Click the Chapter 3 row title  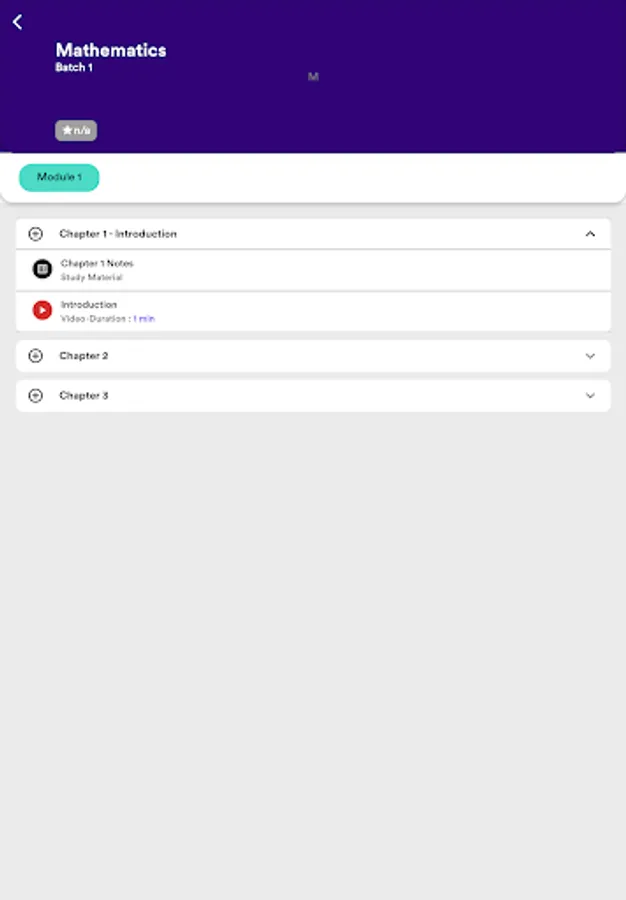click(x=84, y=395)
